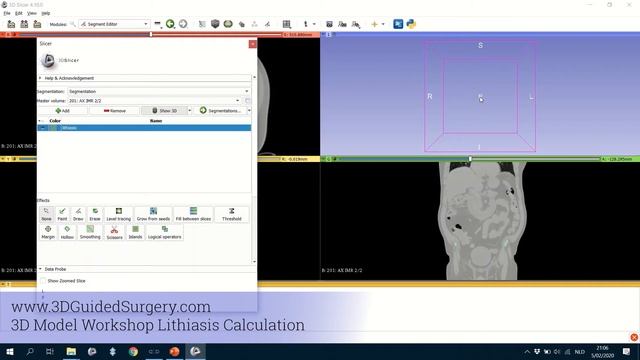Activate the Grow from seeds effect
The image size is (640, 360).
(153, 214)
